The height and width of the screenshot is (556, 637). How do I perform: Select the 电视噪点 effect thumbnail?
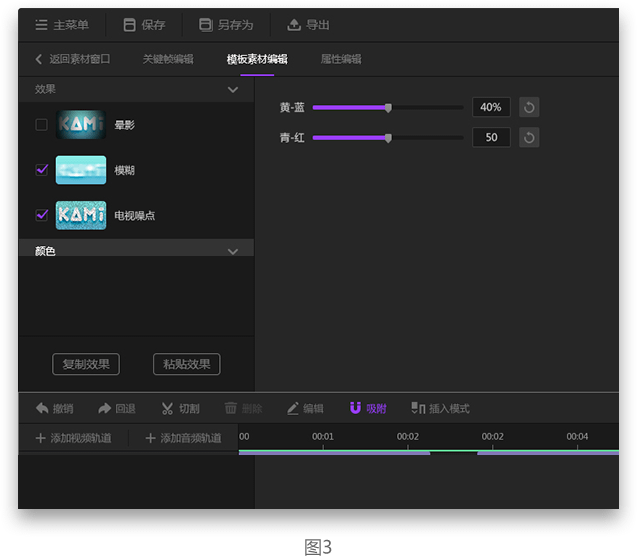pyautogui.click(x=81, y=215)
